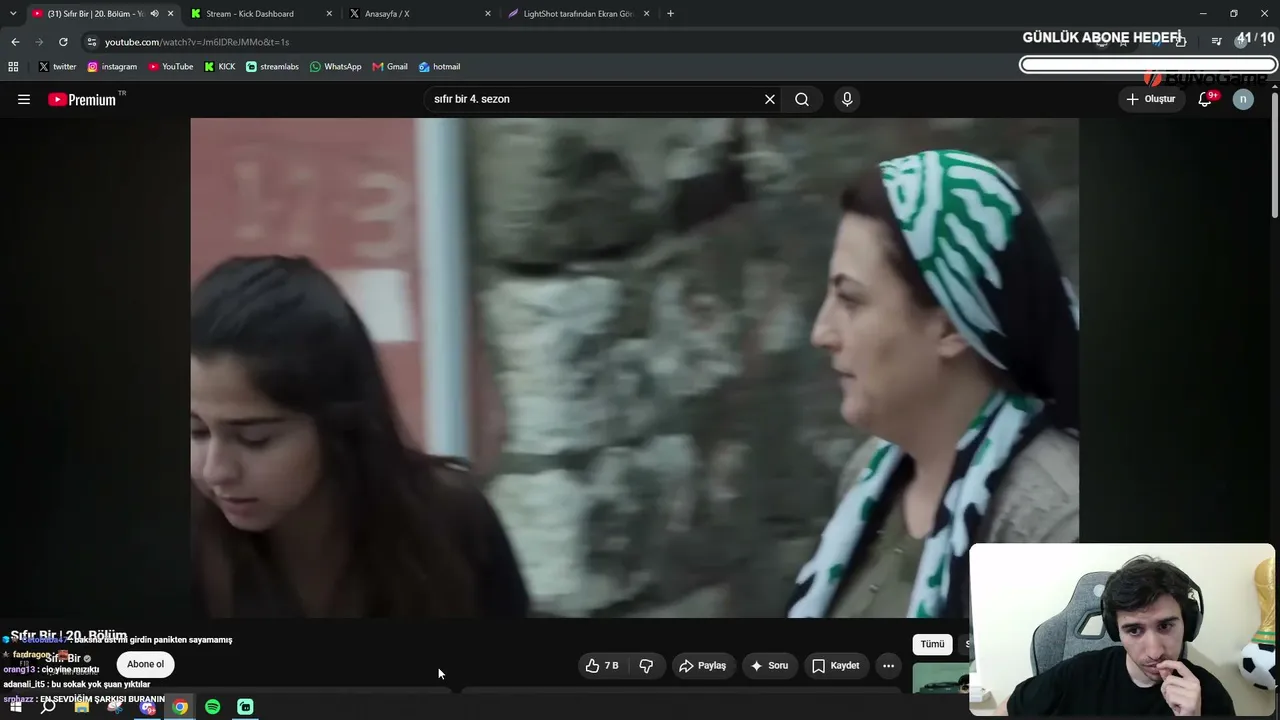The height and width of the screenshot is (720, 1280).
Task: Click the YouTube search magnifier button
Action: coord(802,99)
